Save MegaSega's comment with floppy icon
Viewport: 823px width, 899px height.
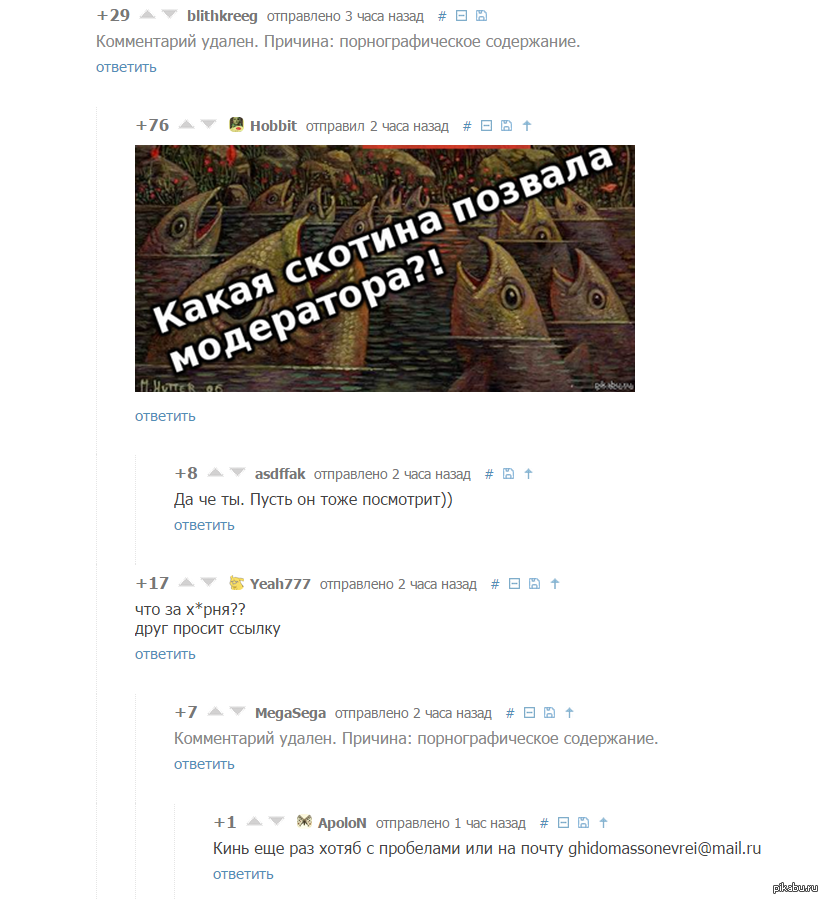(x=549, y=713)
